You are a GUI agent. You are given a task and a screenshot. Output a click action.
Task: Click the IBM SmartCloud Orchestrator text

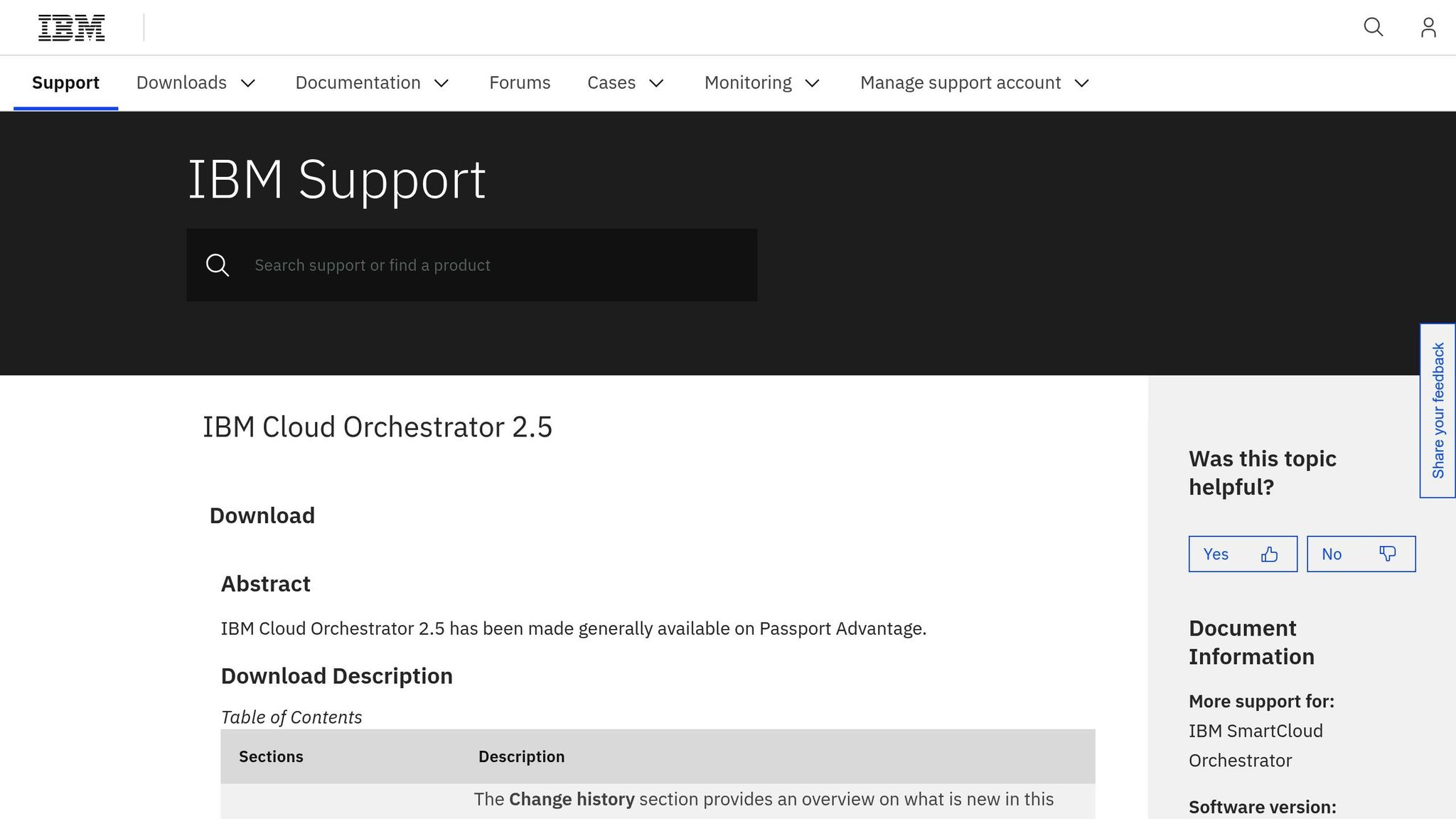click(1256, 746)
